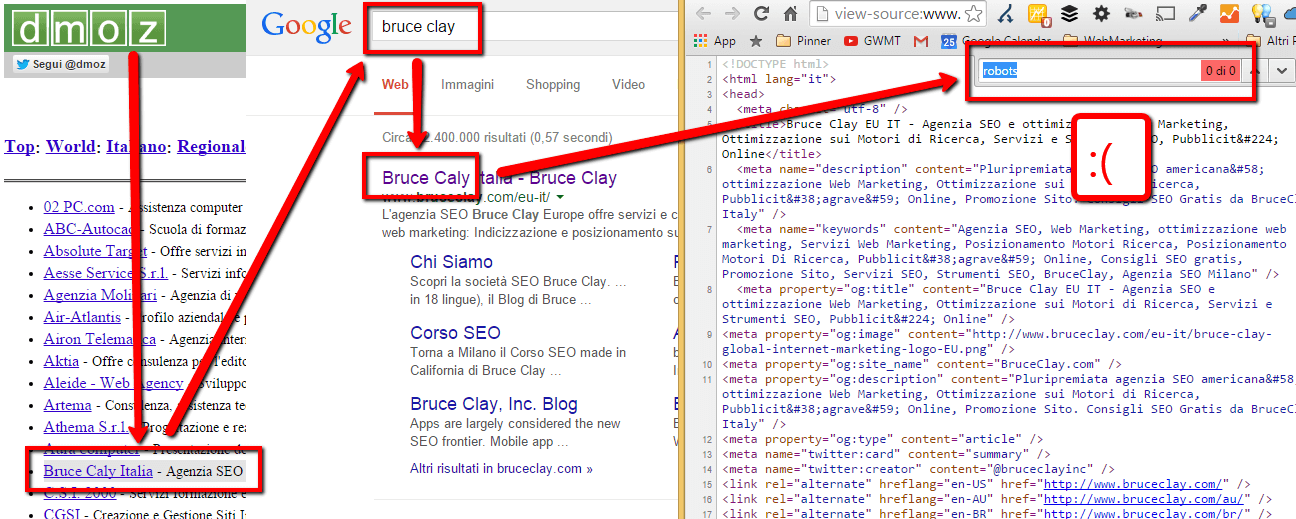The image size is (1296, 519).
Task: Open the 02 PC.com directory listing
Action: tap(79, 207)
